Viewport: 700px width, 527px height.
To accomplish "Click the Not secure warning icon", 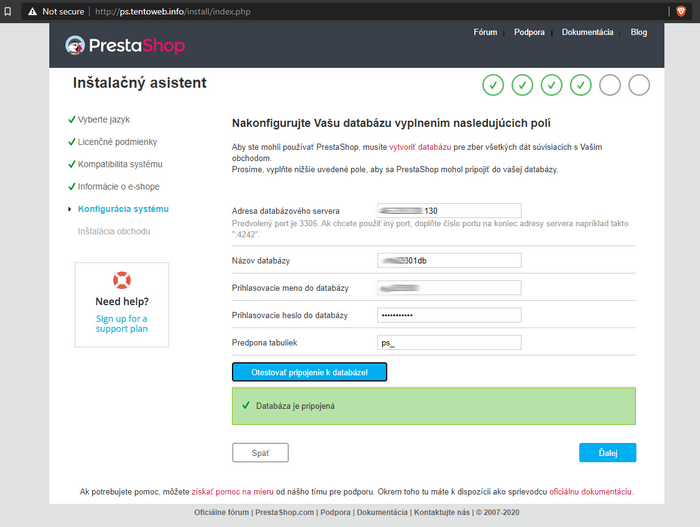I will click(x=32, y=11).
